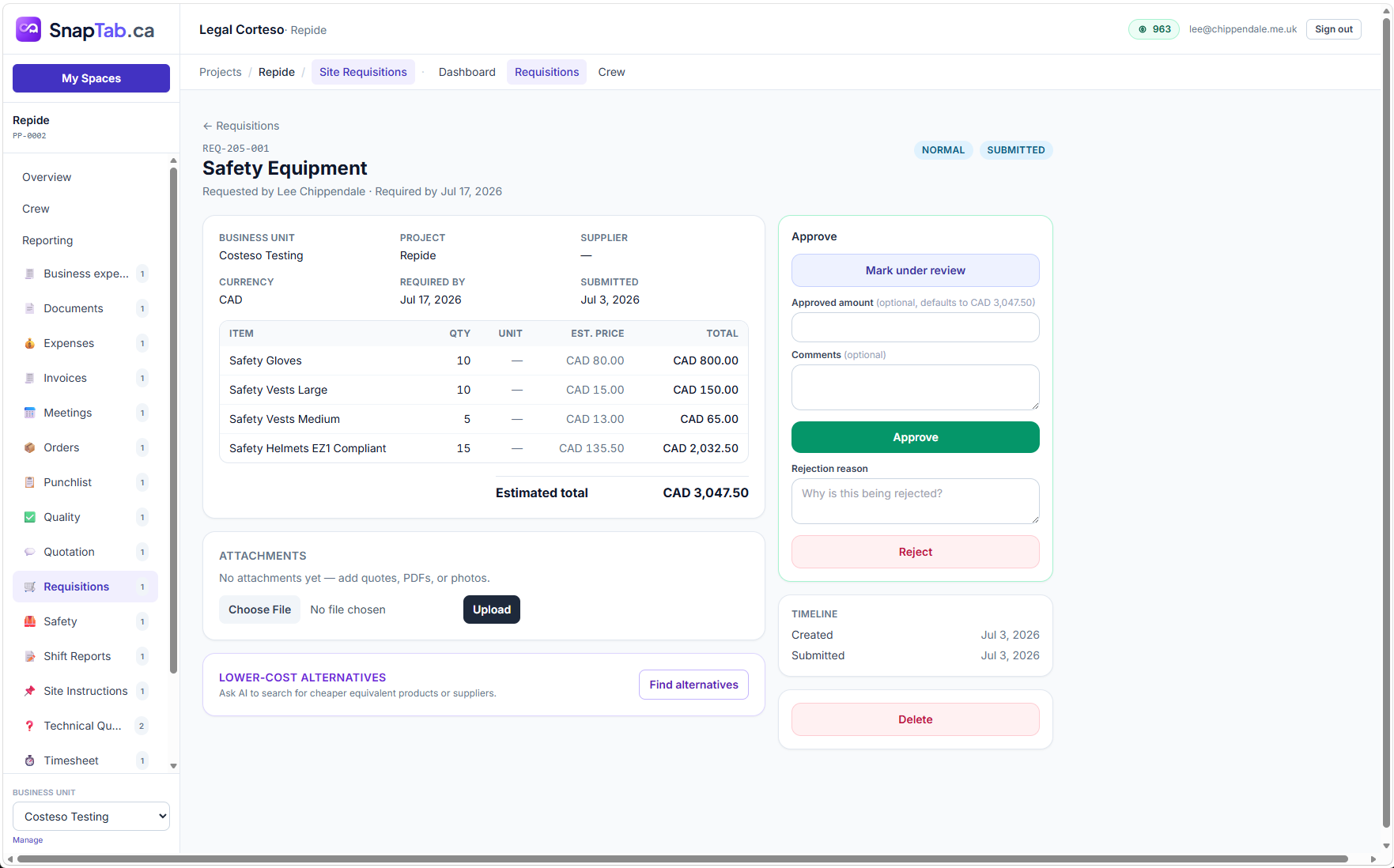
Task: Click the CAD 3,047.50 estimated total
Action: 705,492
